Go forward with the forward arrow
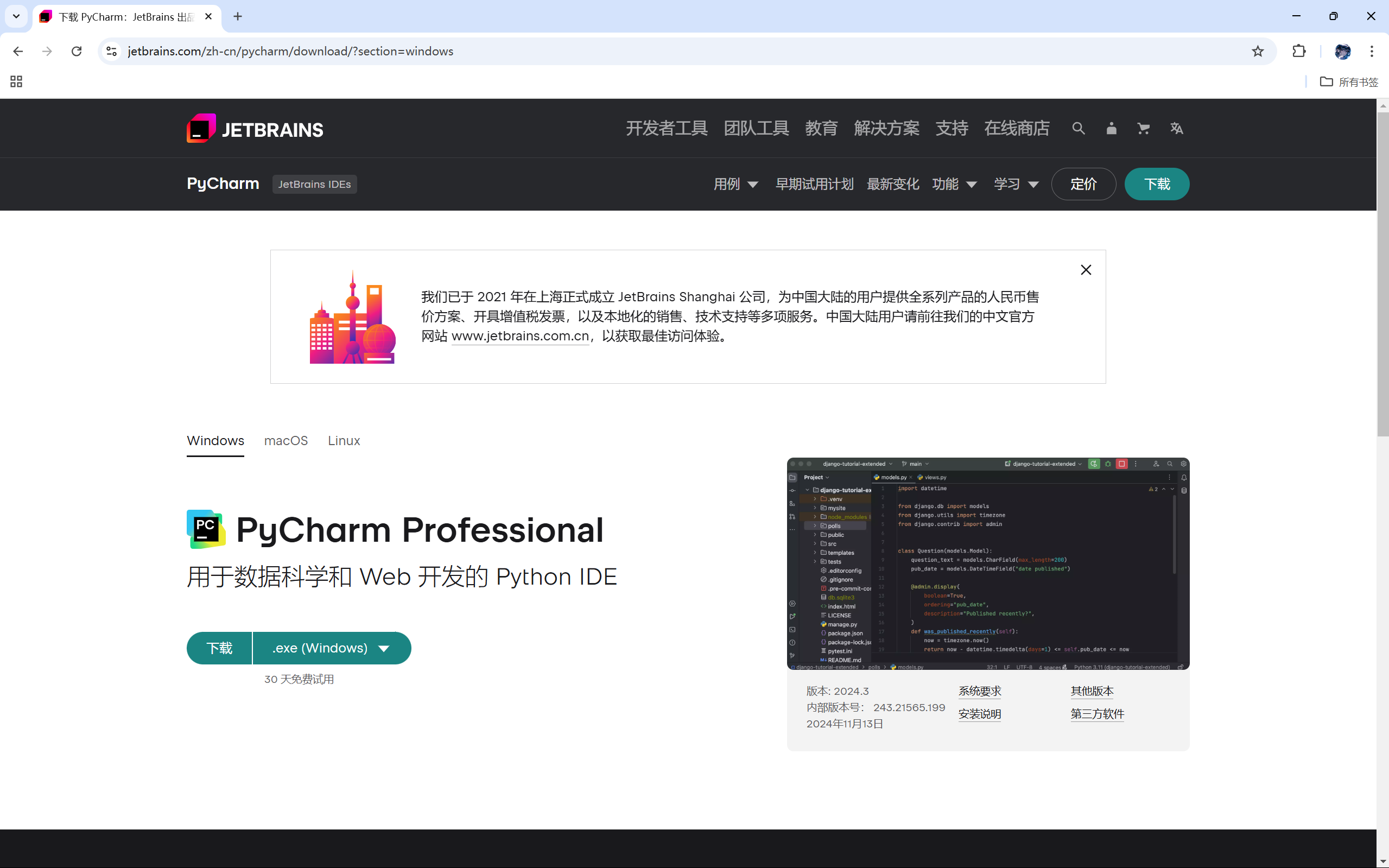The height and width of the screenshot is (868, 1389). pyautogui.click(x=47, y=51)
